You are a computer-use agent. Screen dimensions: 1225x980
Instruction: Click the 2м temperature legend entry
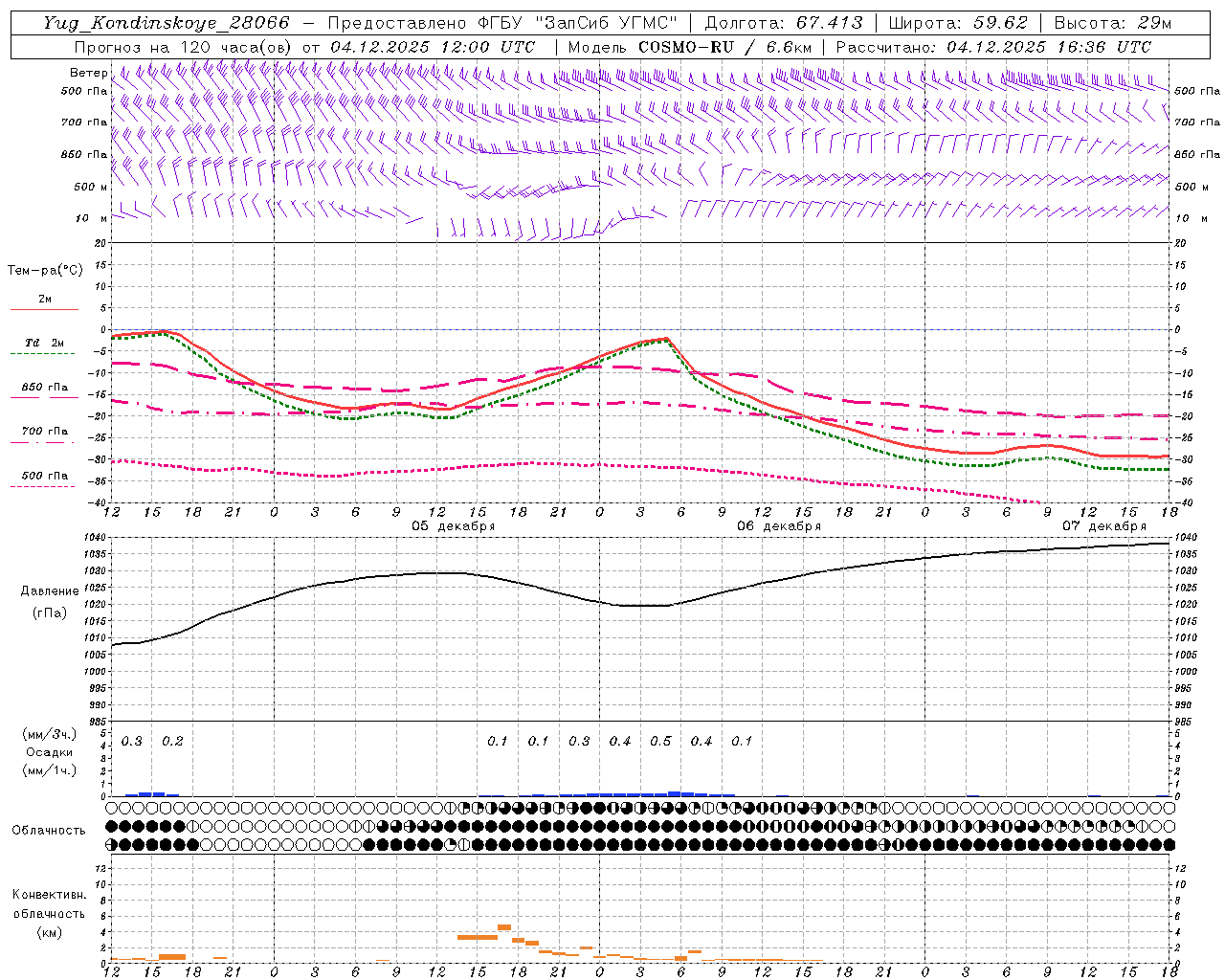(x=45, y=300)
